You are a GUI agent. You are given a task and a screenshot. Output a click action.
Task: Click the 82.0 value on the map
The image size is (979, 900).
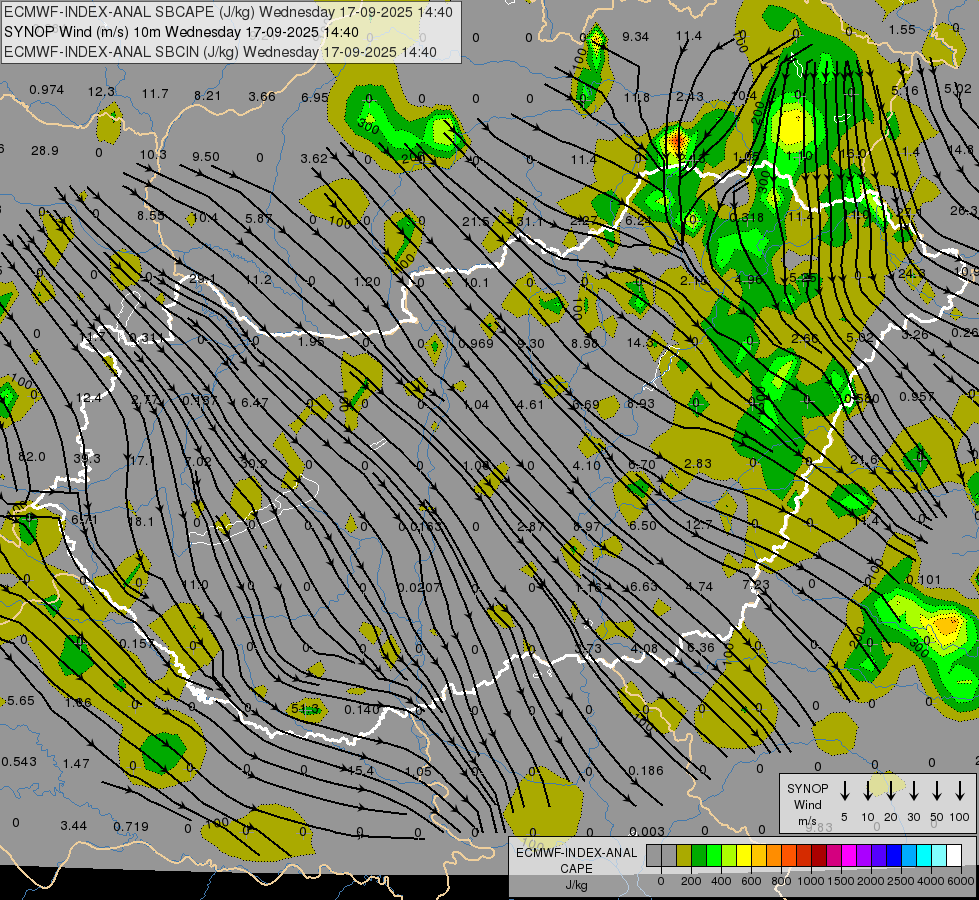tap(32, 457)
